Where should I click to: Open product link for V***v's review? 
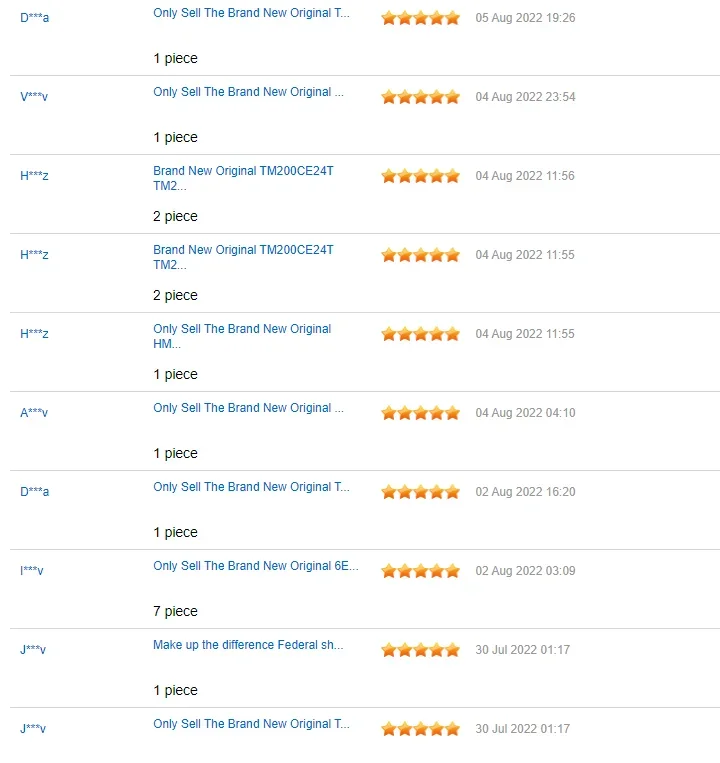(x=248, y=92)
